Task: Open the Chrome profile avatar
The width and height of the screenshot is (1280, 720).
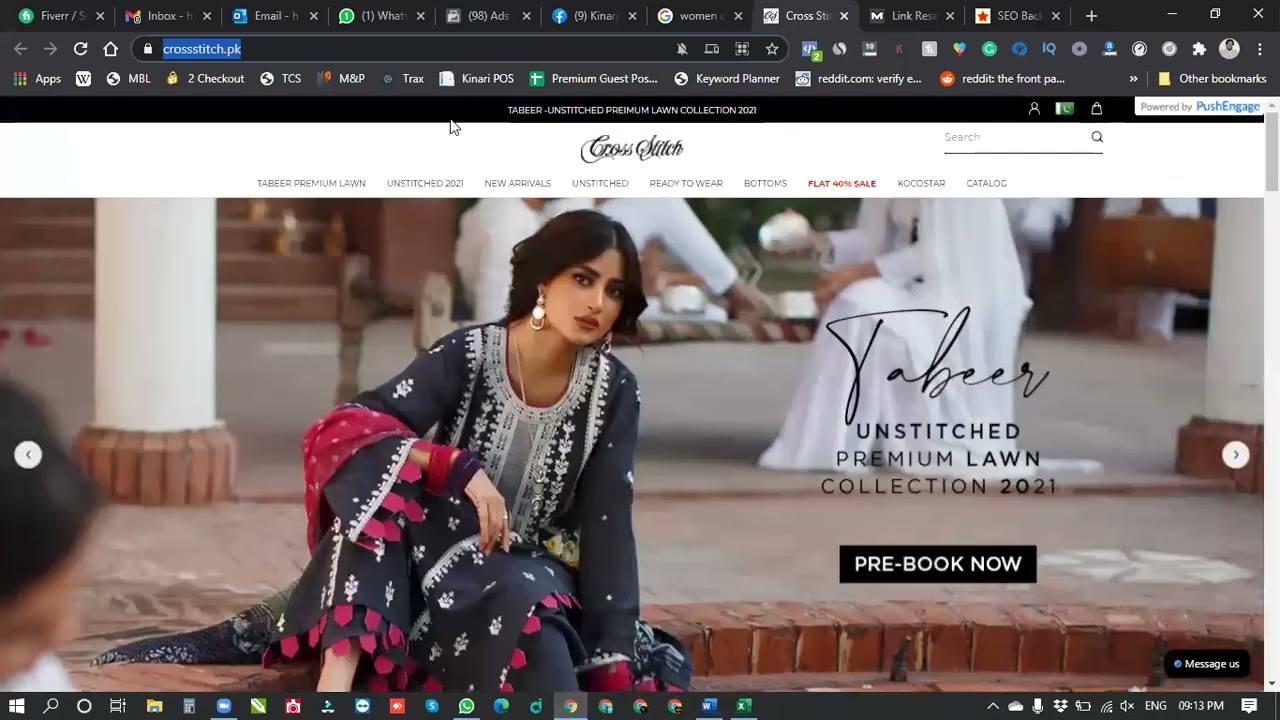Action: tap(1230, 49)
